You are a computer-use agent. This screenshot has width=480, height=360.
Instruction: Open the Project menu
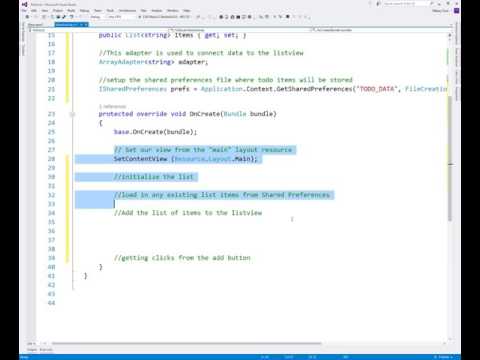click(58, 11)
